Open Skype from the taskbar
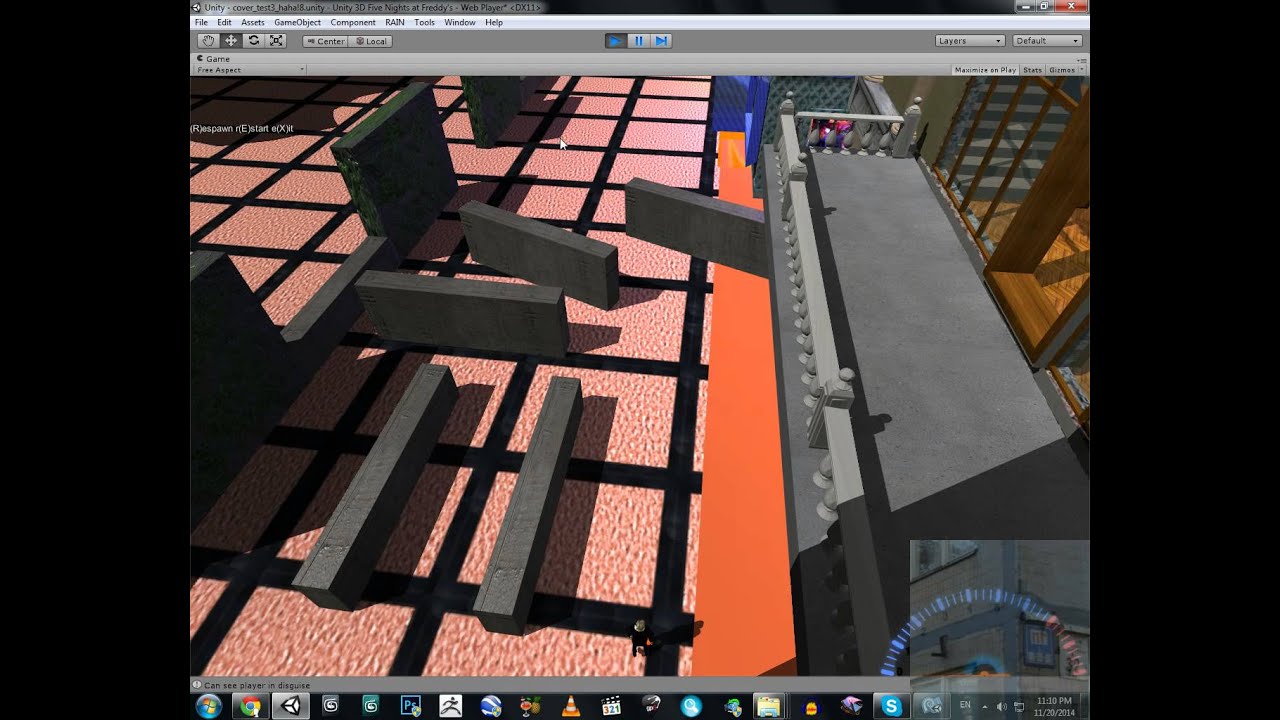 (891, 706)
